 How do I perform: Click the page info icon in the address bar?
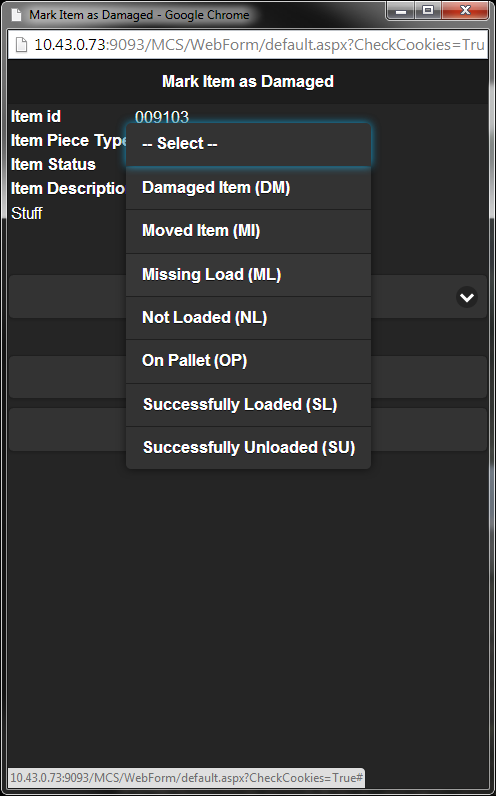point(21,45)
